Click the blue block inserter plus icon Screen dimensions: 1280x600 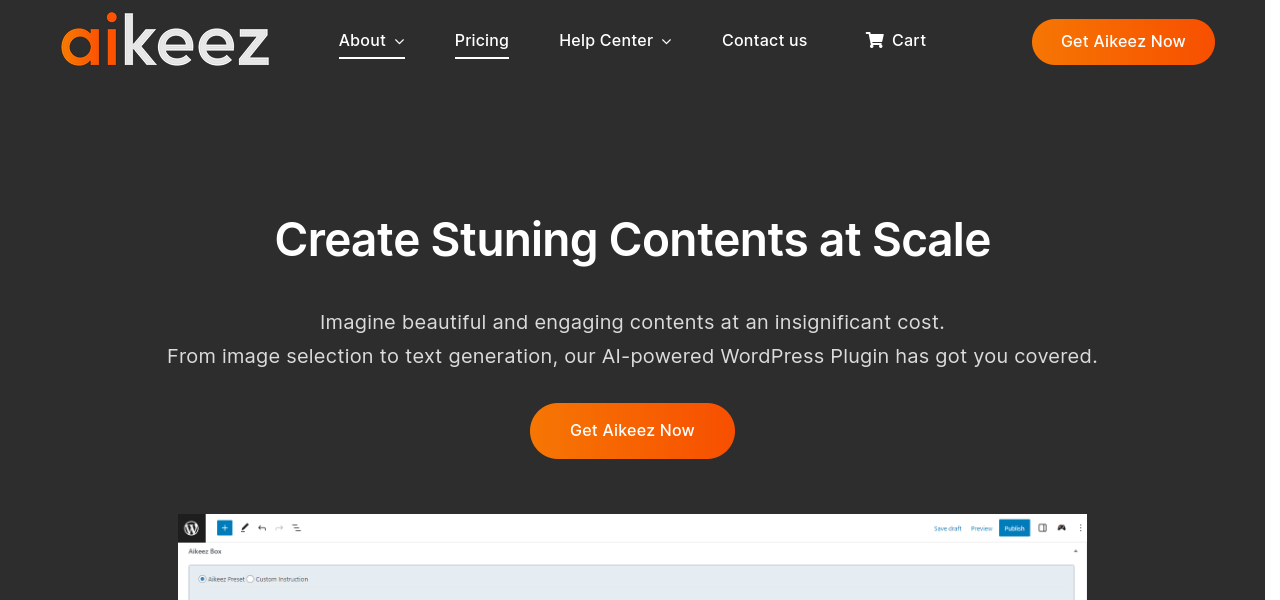(224, 528)
